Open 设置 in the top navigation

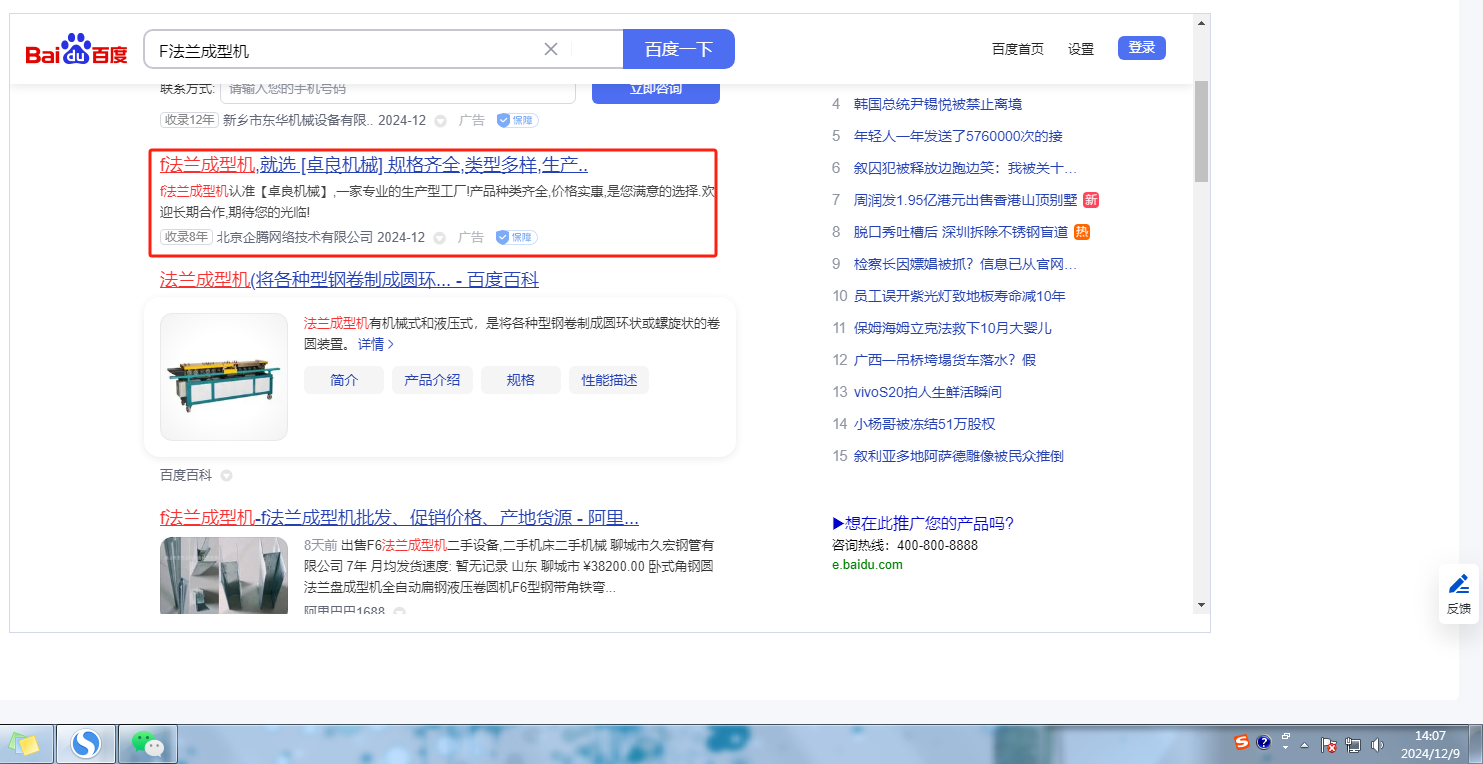click(1080, 49)
